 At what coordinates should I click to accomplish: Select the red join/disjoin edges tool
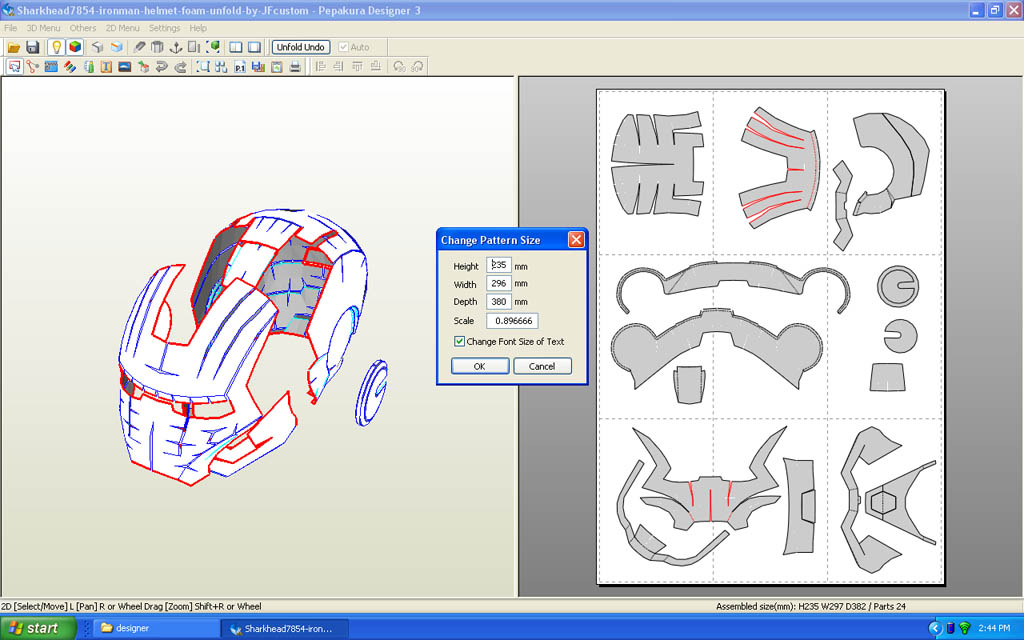point(33,67)
